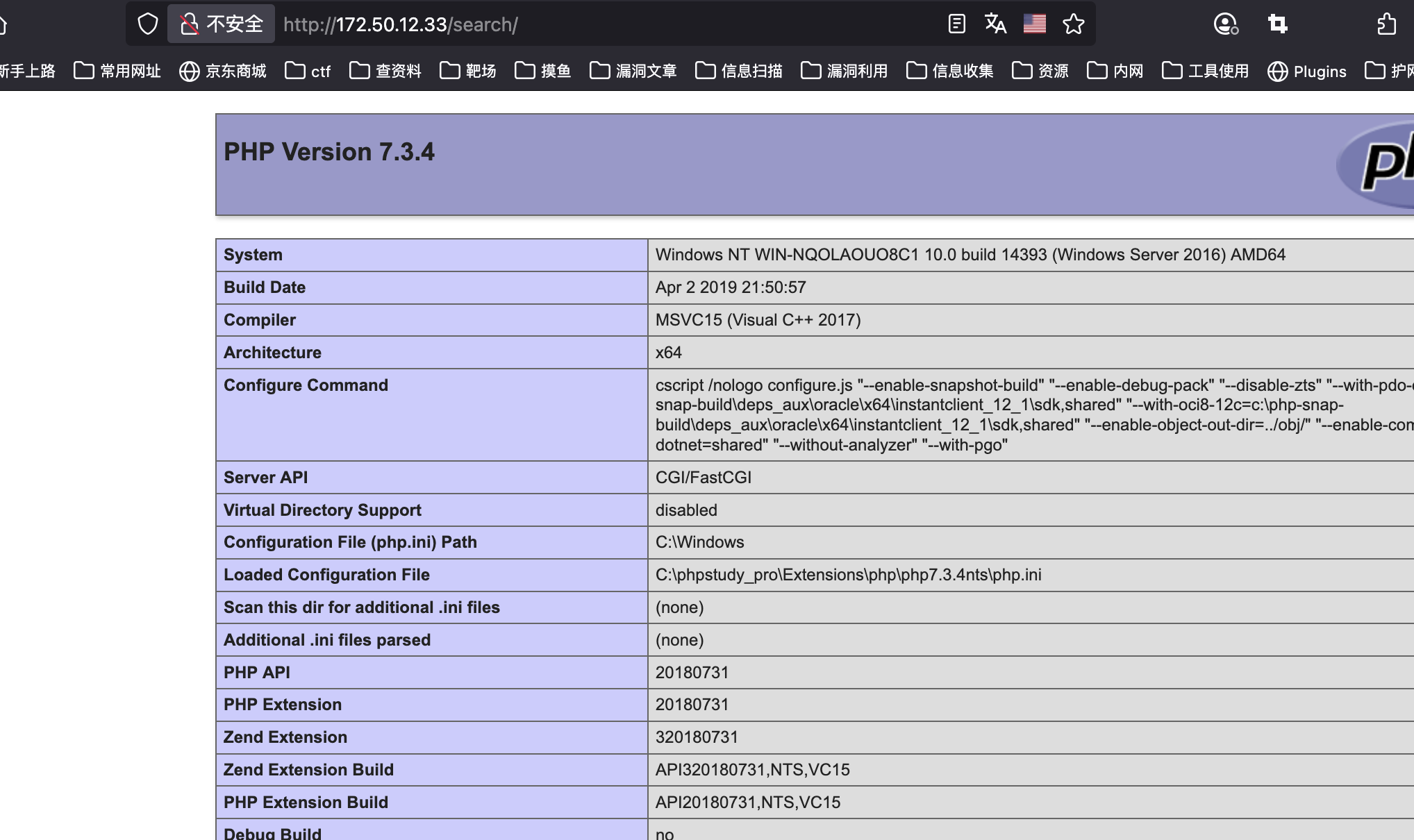The height and width of the screenshot is (840, 1414).
Task: Click Scan this dir label
Action: point(362,607)
